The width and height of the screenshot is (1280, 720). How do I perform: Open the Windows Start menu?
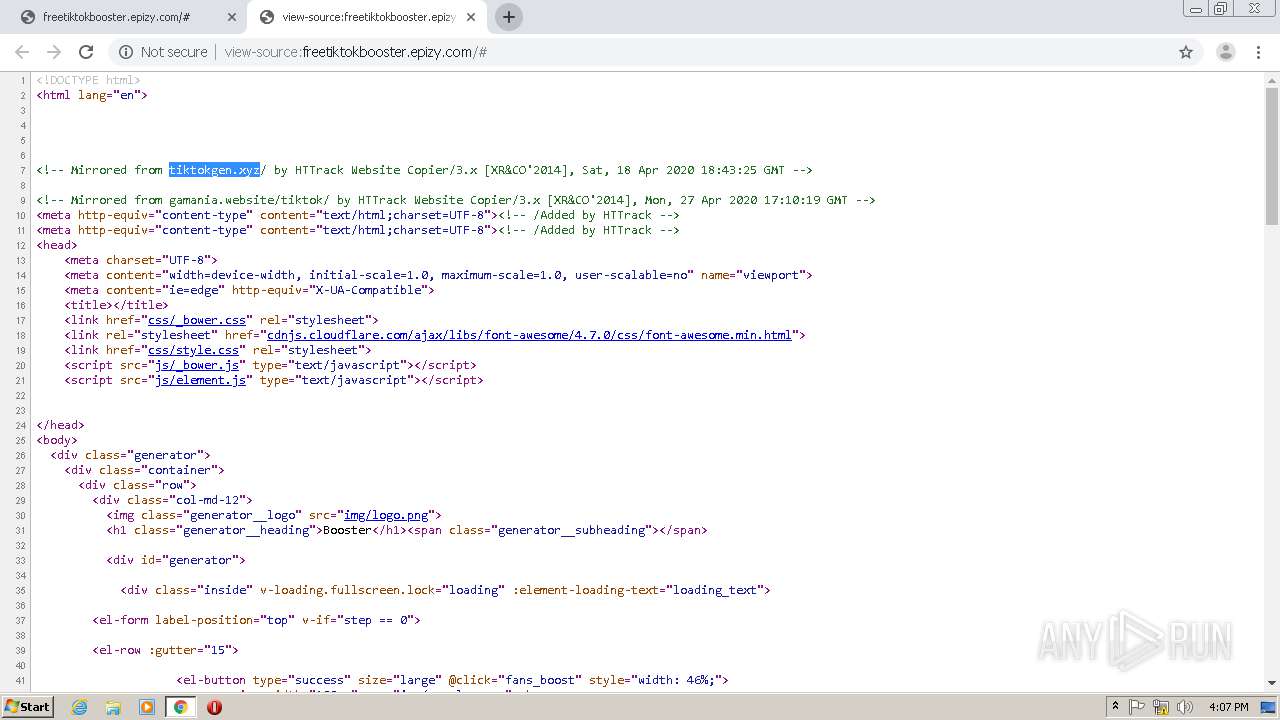[28, 706]
